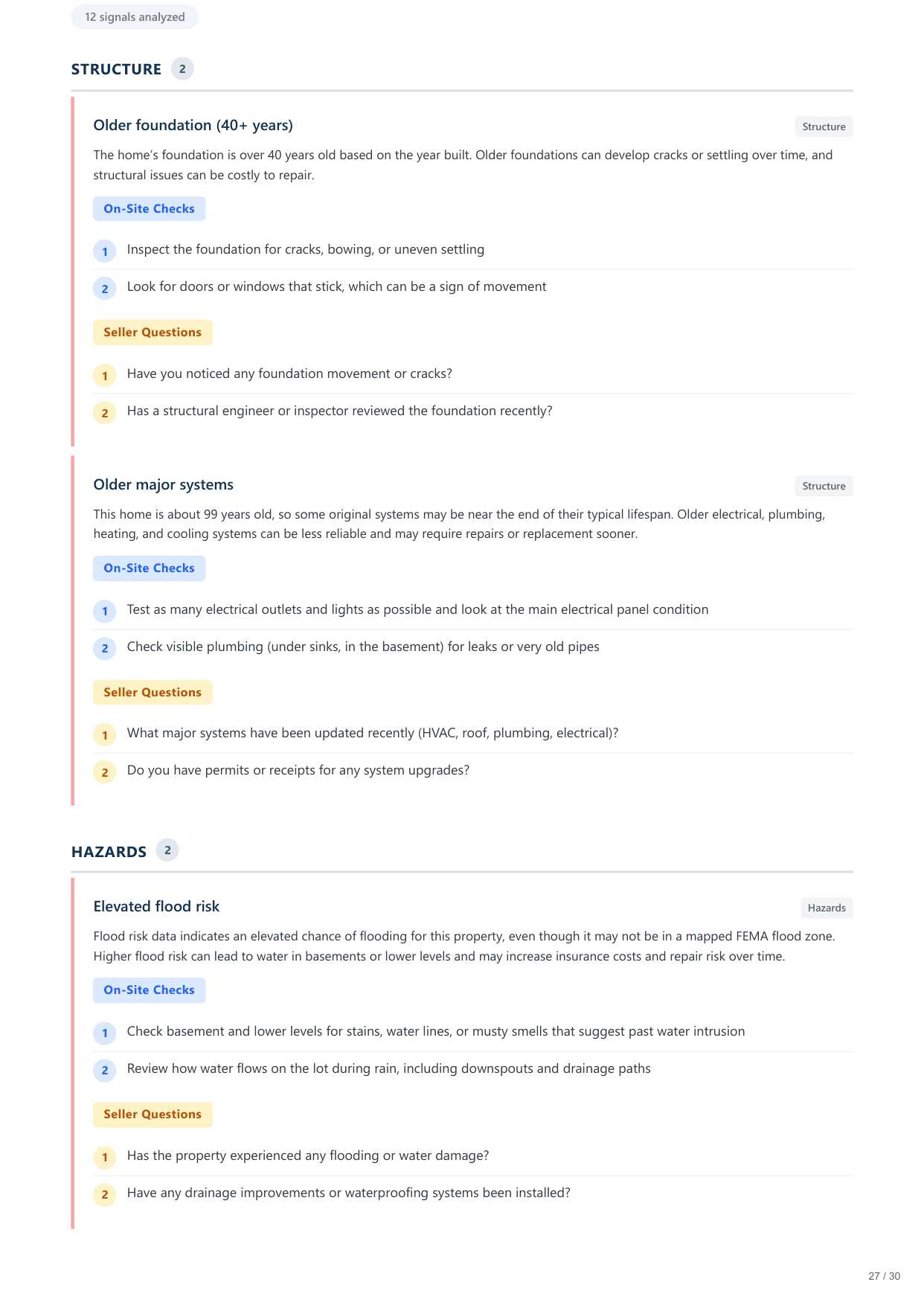
Task: Click the Structure tag beside Older foundation title
Action: [824, 127]
